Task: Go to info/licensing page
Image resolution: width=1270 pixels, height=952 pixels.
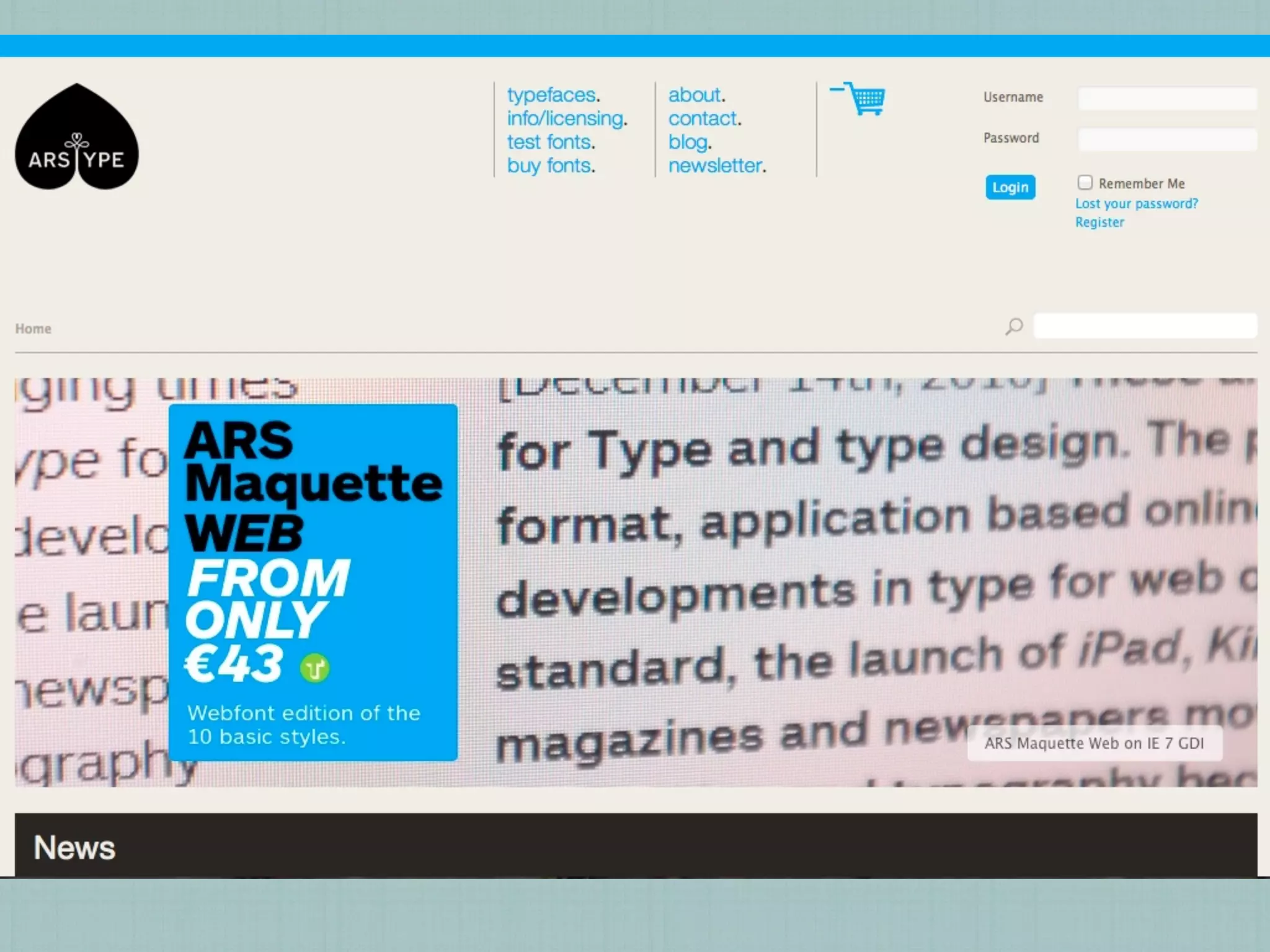Action: pos(567,118)
